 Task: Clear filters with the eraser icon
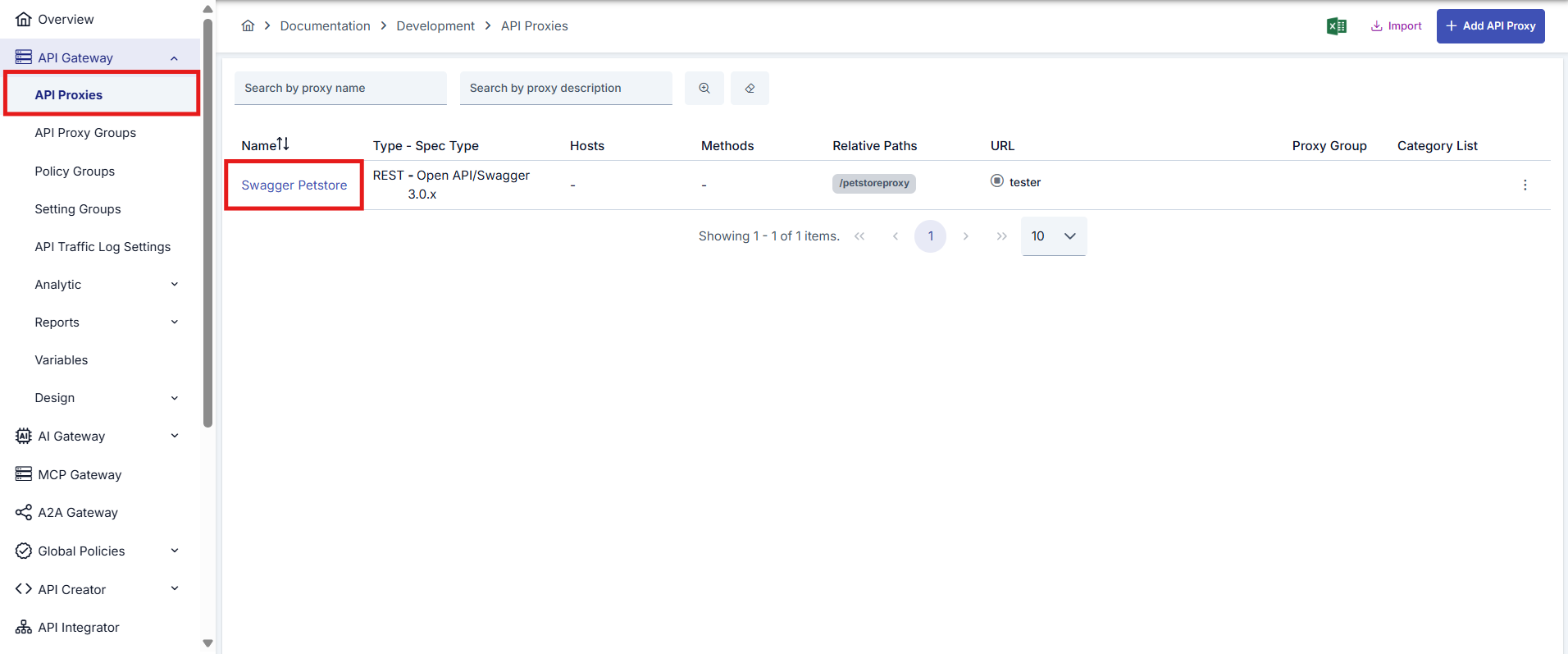(x=750, y=88)
